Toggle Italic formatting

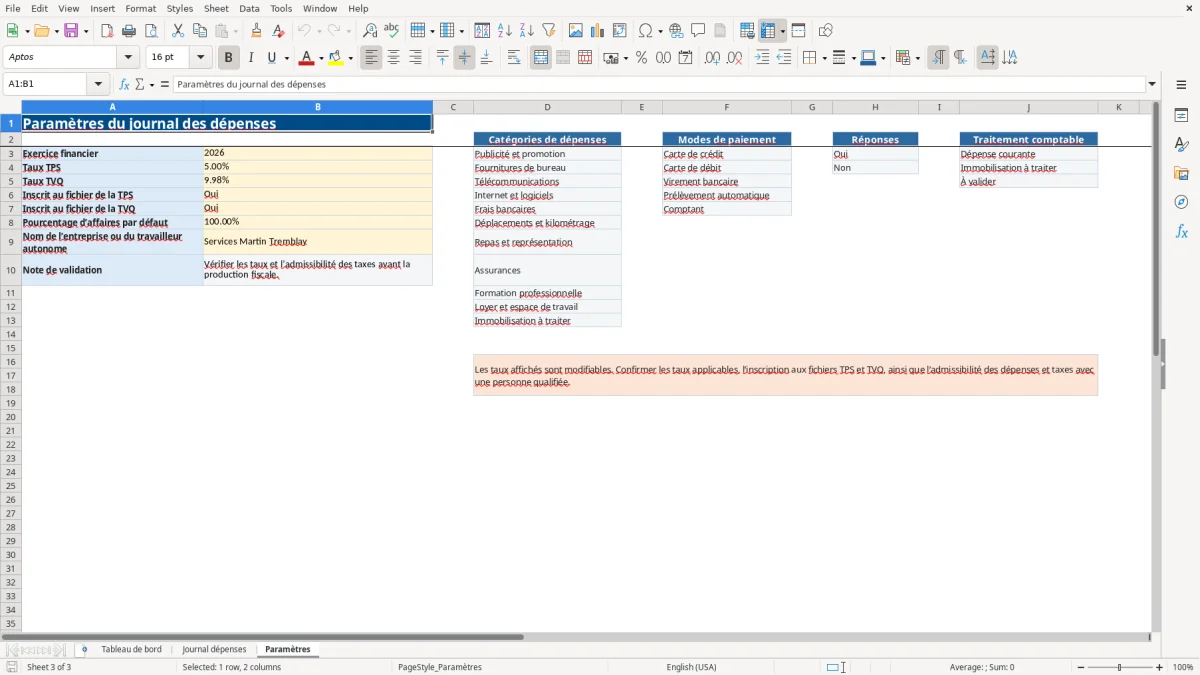[251, 58]
